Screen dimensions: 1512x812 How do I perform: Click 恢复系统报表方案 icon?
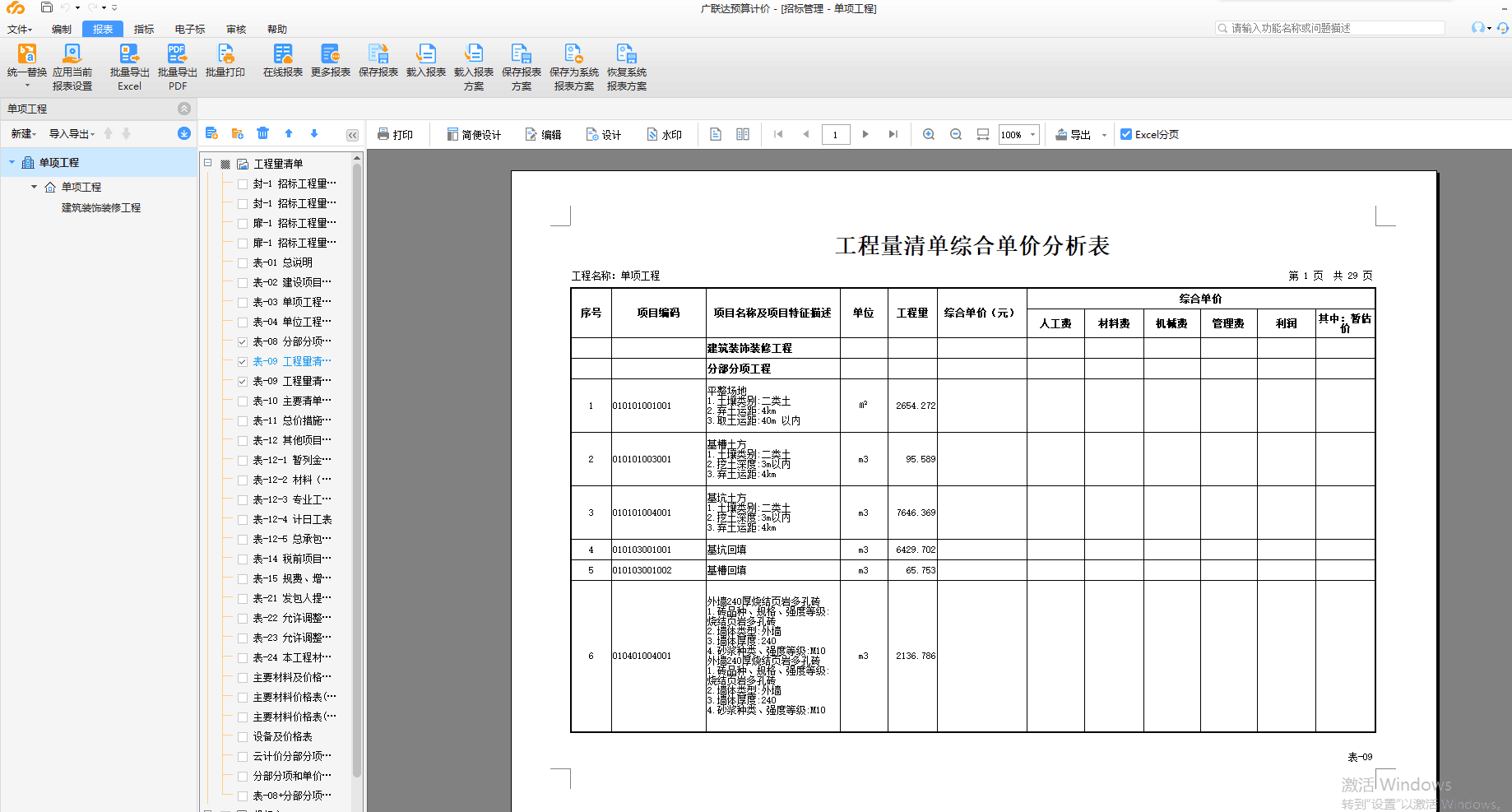pos(627,55)
